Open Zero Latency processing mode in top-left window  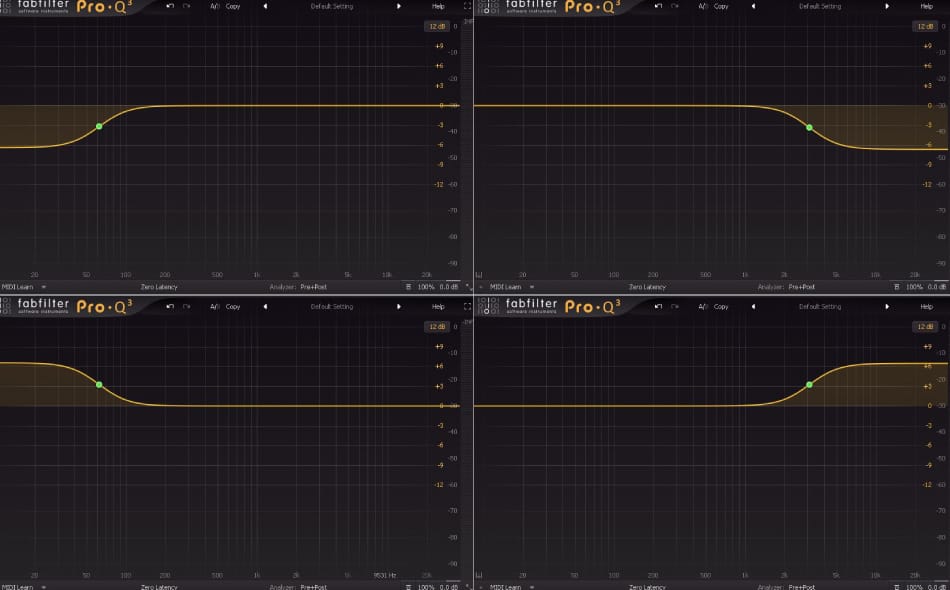coord(159,287)
